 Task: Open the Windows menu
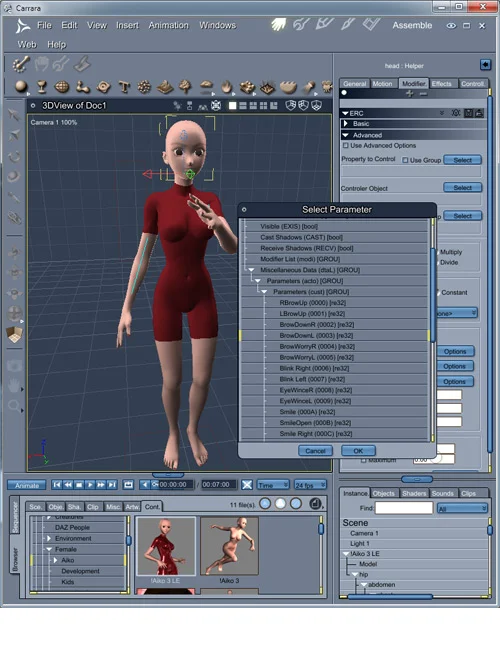[x=218, y=25]
